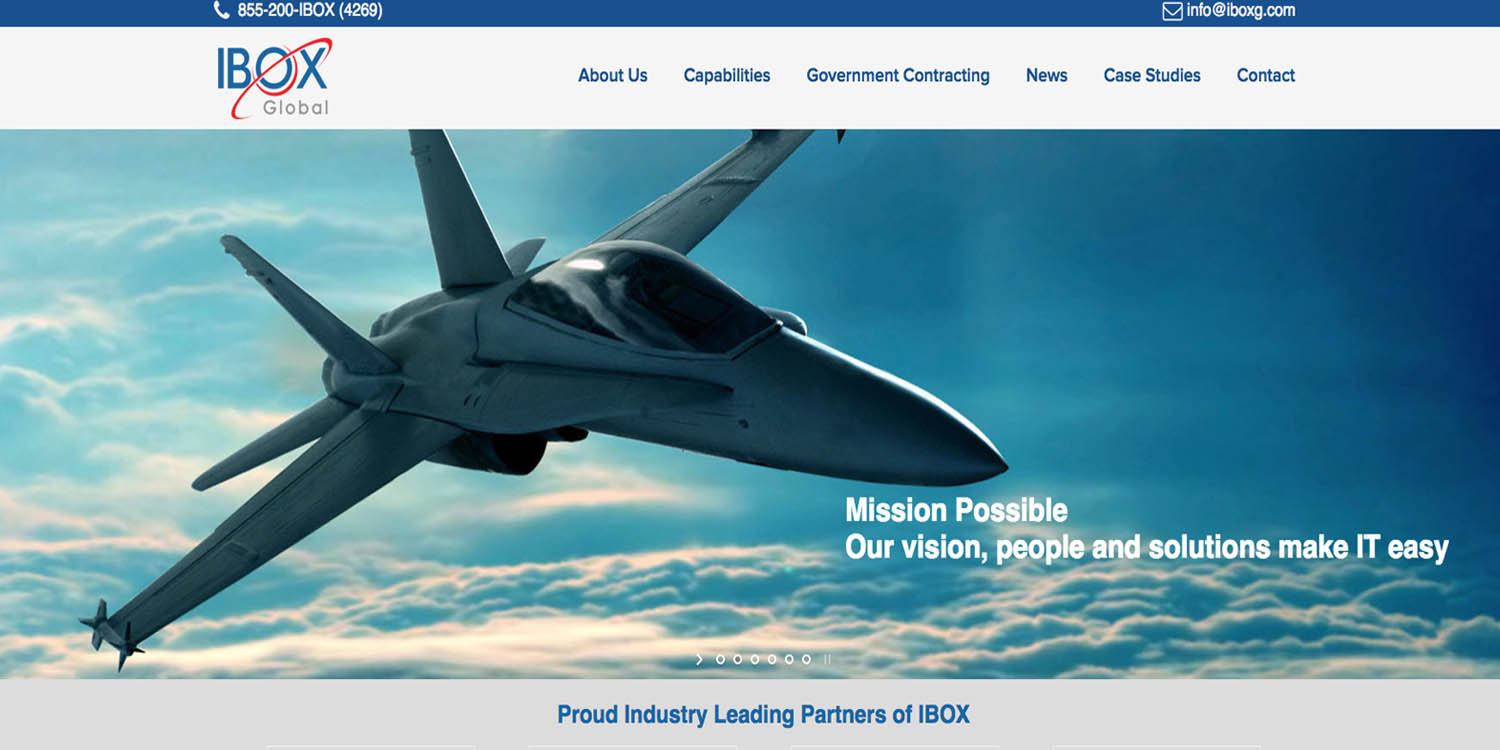Jump to the fourth slide dot
The image size is (1500, 750).
771,659
